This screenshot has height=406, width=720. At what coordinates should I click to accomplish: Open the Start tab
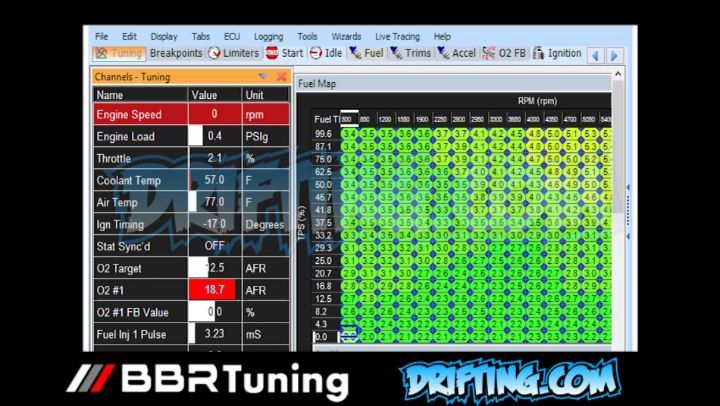[284, 53]
